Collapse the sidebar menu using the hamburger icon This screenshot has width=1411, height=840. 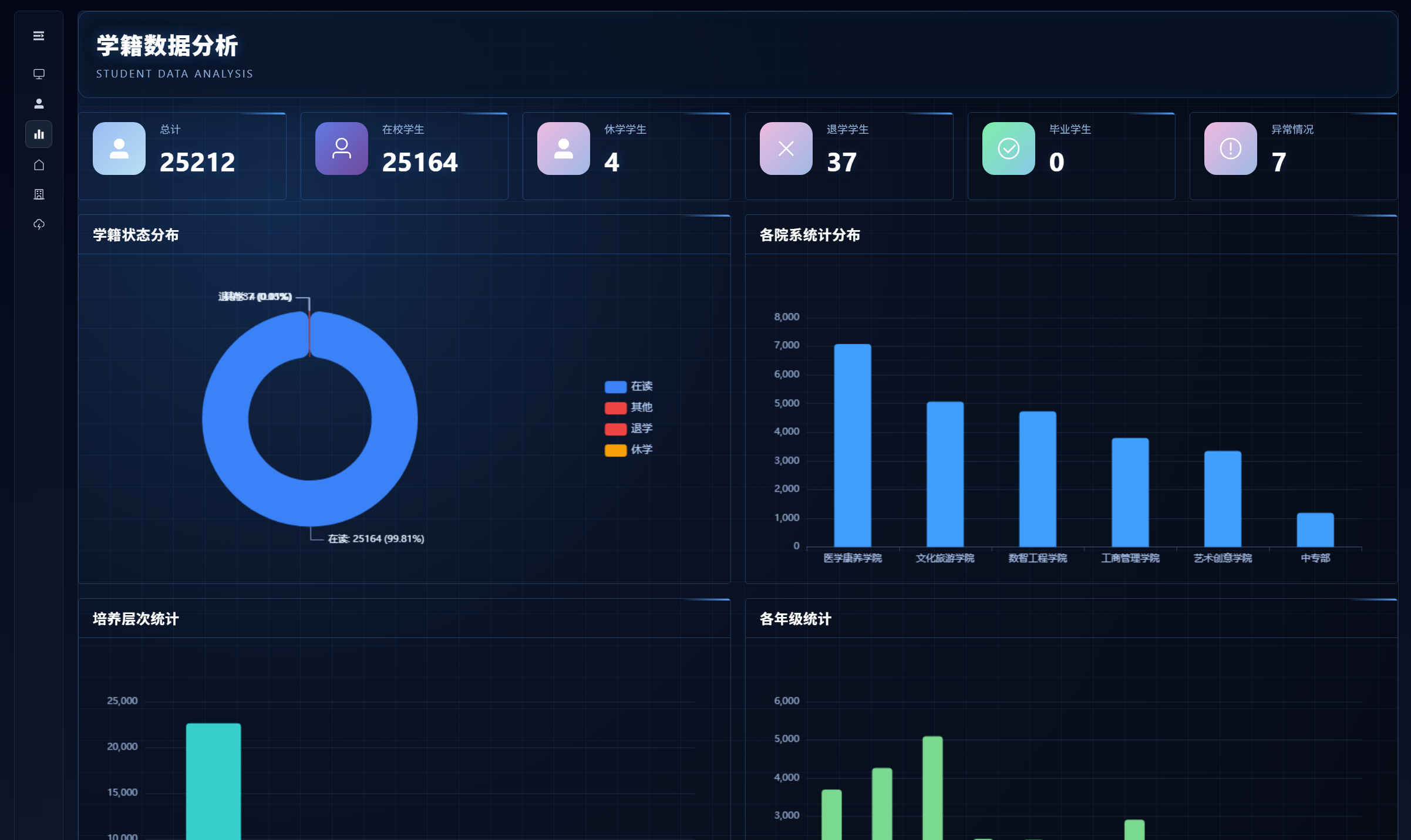(x=39, y=36)
